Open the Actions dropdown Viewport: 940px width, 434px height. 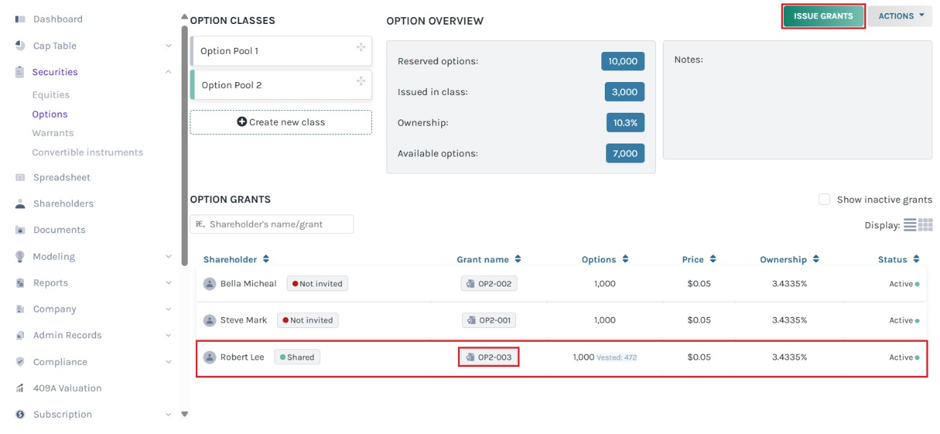pos(900,16)
